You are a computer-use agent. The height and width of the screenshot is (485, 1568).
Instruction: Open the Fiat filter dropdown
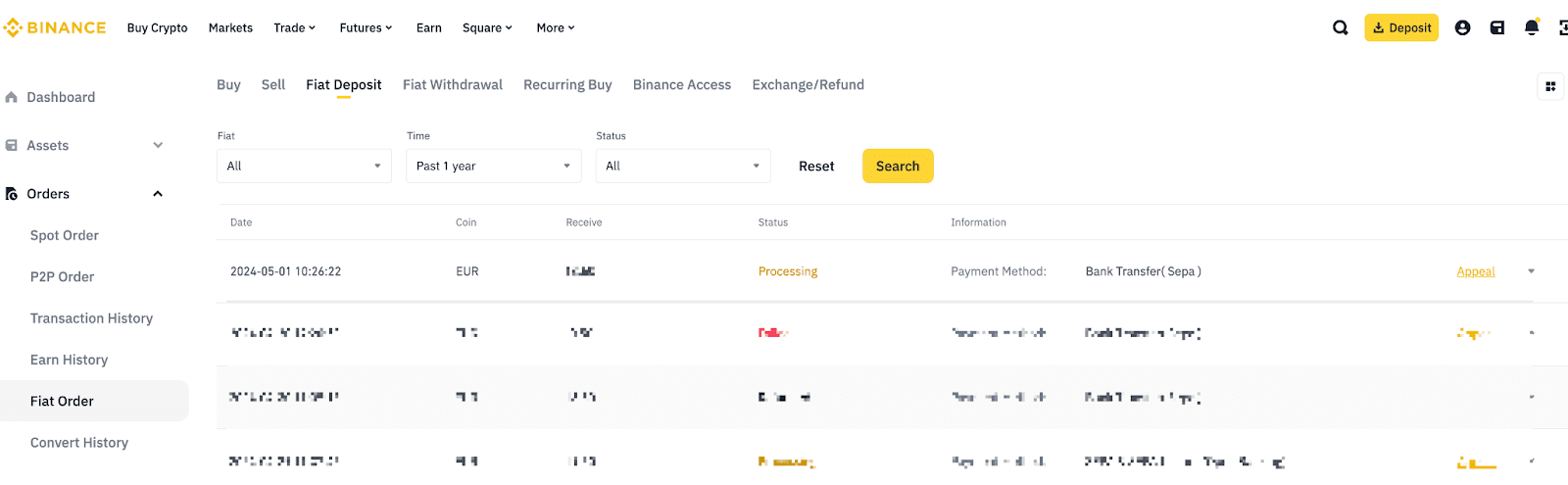[x=304, y=166]
